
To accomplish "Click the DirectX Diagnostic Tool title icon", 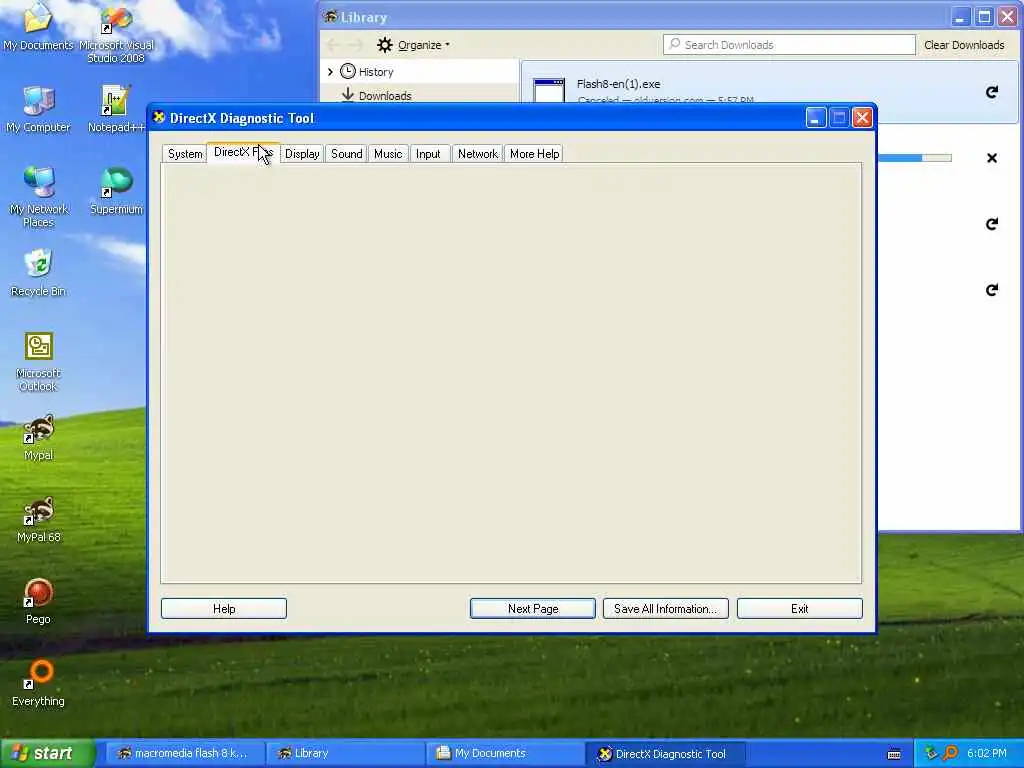I will coord(159,118).
